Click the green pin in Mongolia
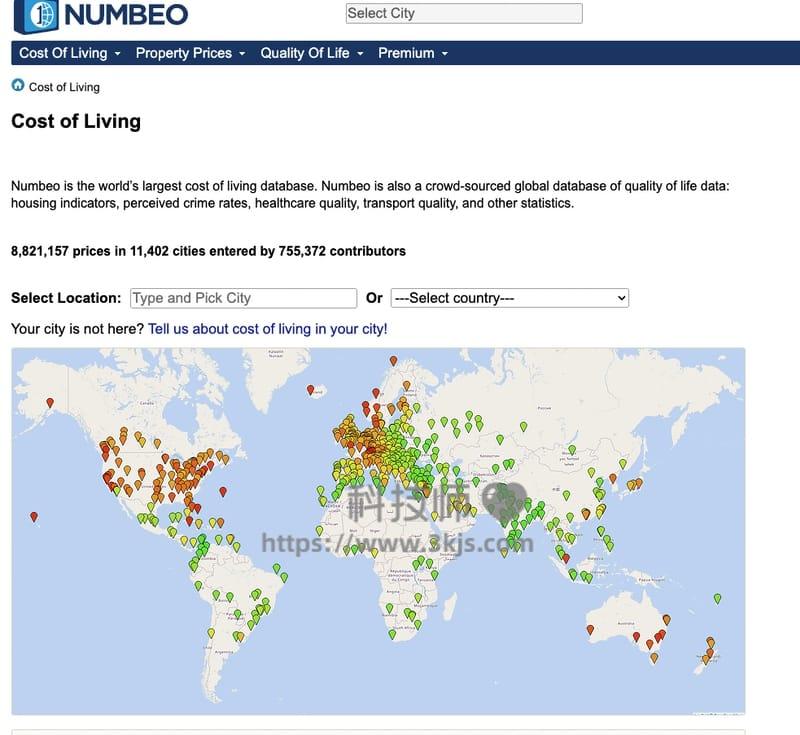 [572, 449]
